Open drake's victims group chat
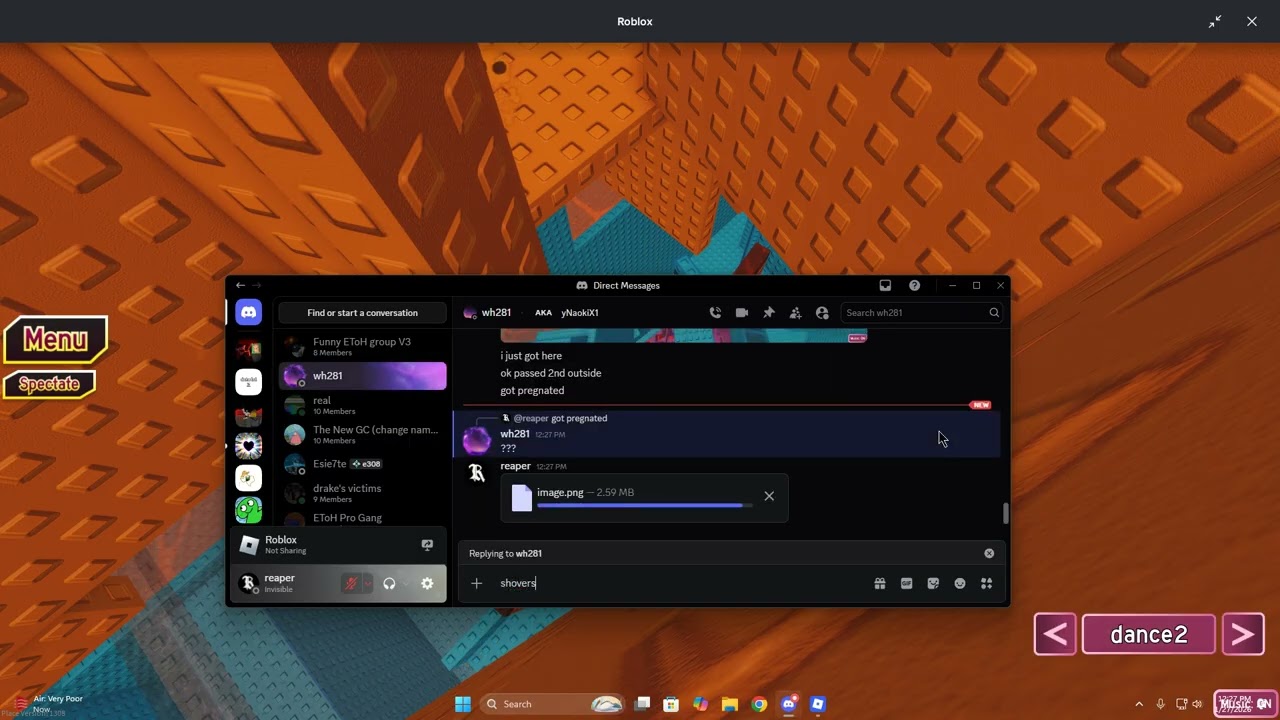Image resolution: width=1280 pixels, height=720 pixels. 362,493
